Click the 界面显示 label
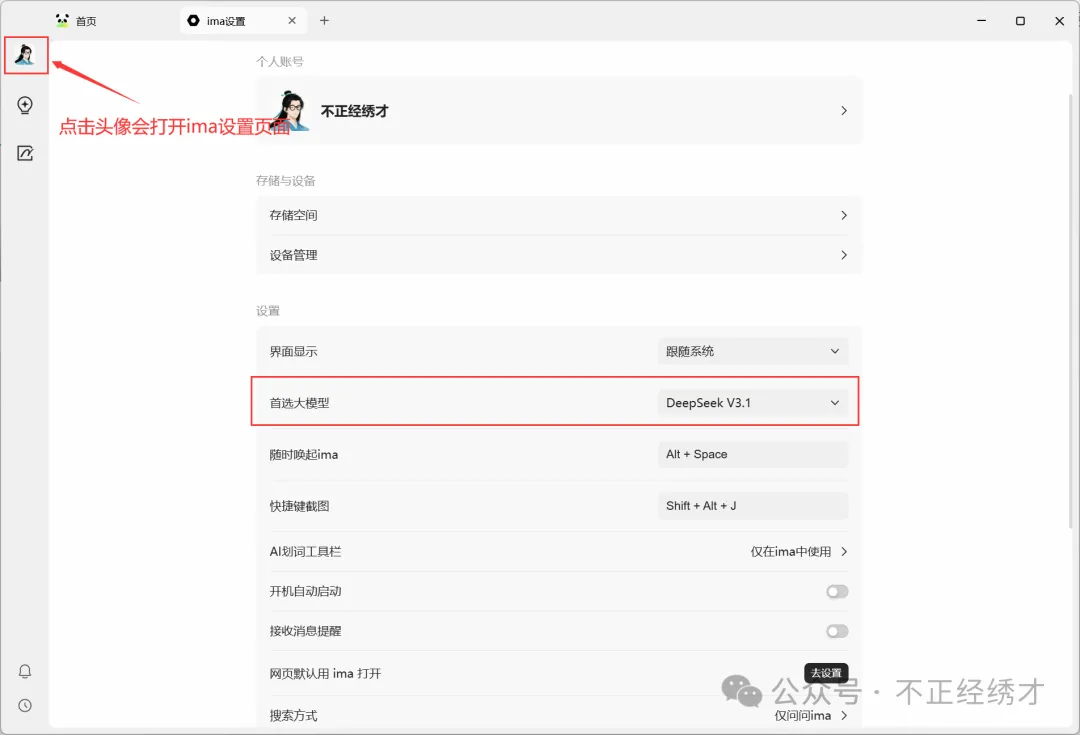1080x735 pixels. [293, 351]
